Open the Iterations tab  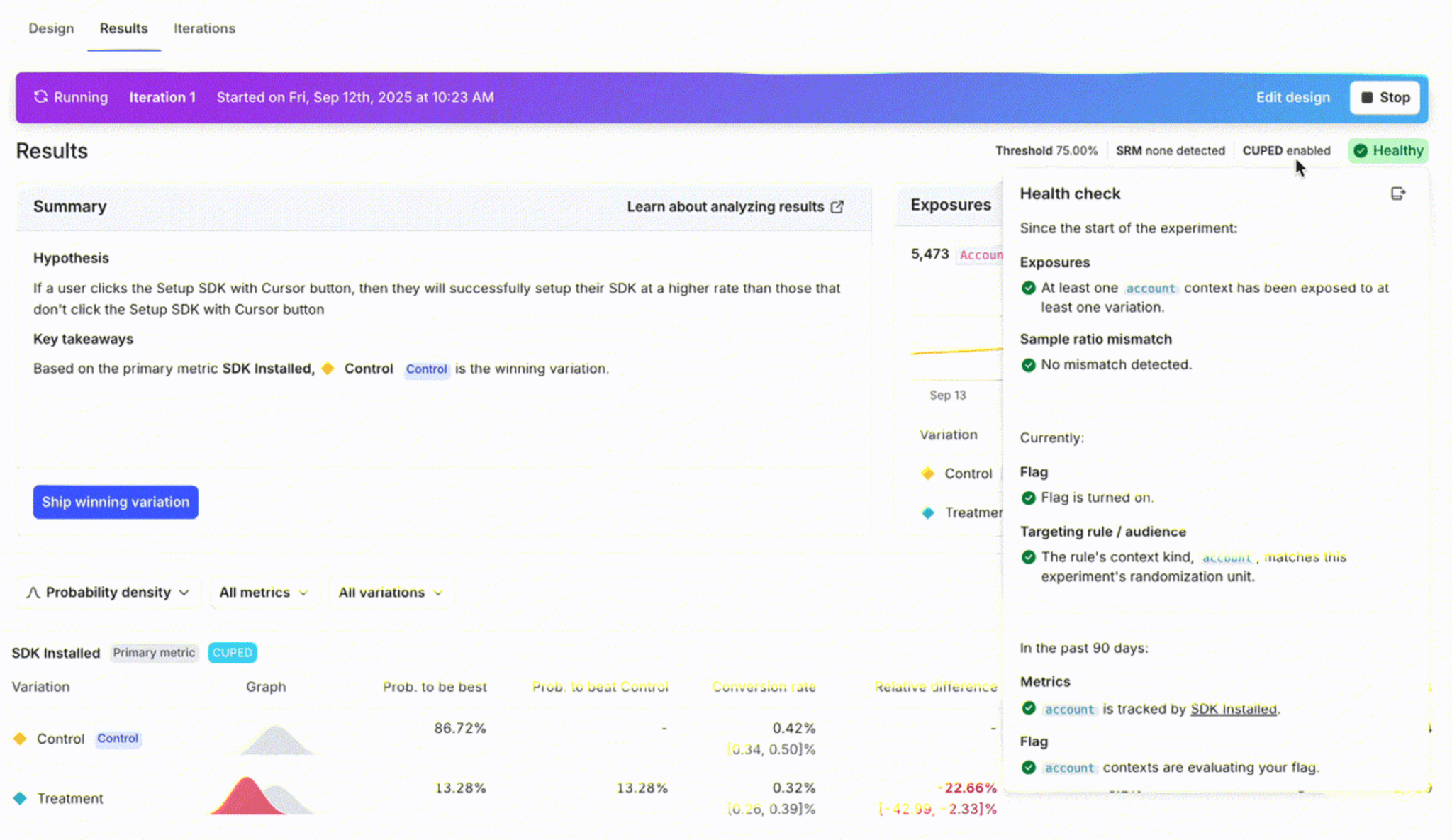[x=204, y=28]
